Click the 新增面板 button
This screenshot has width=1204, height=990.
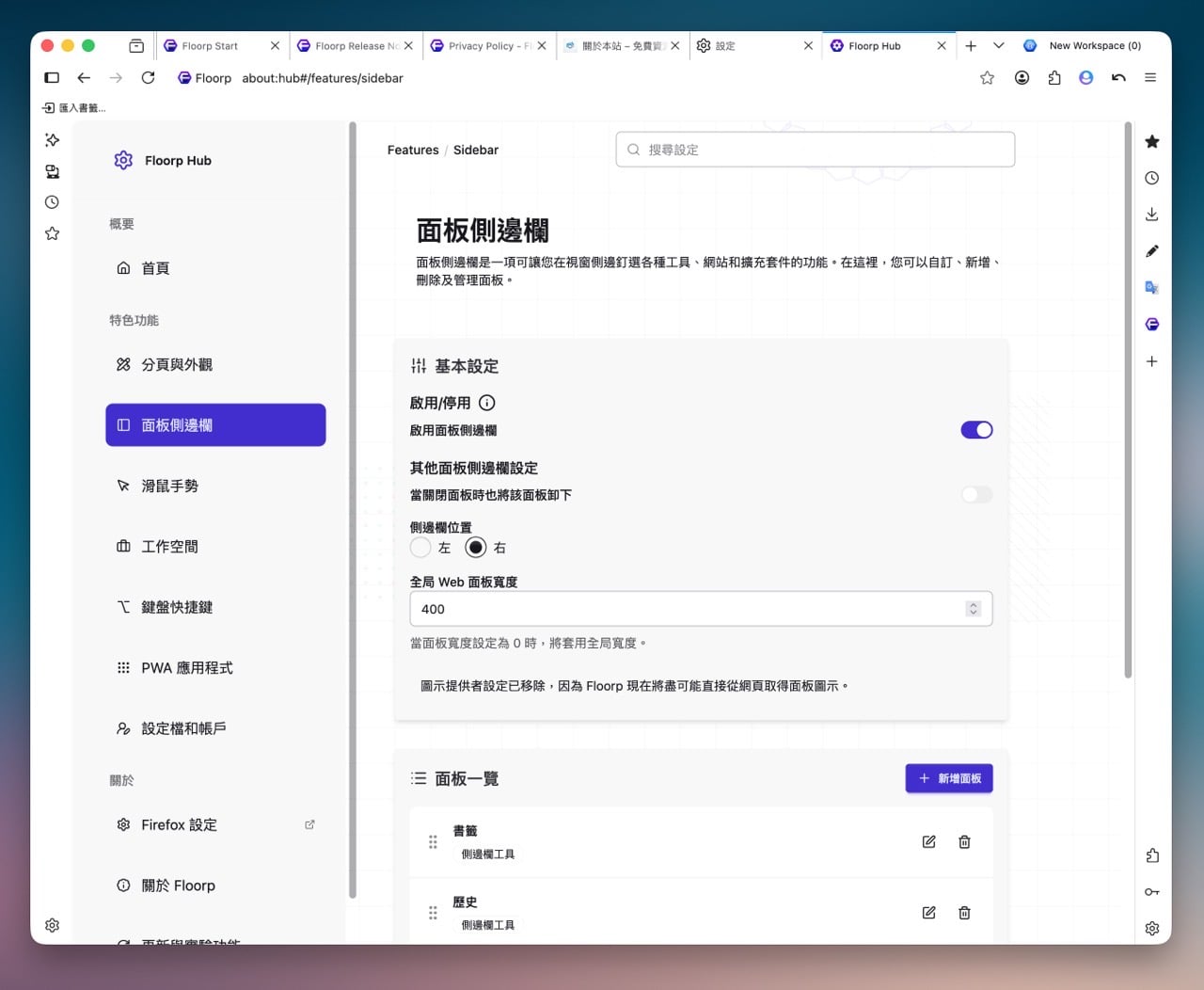coord(949,778)
